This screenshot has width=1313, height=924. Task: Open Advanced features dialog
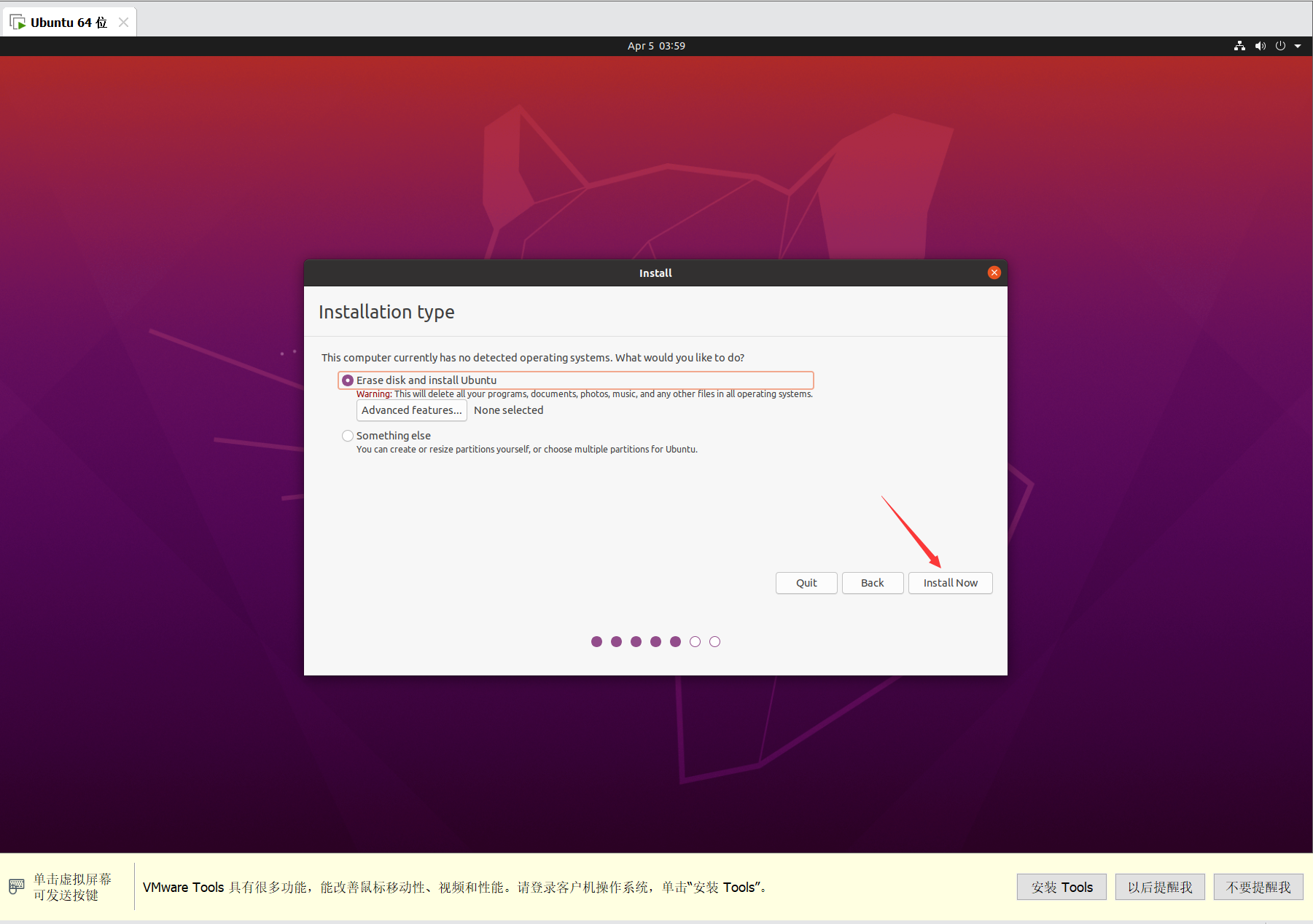412,410
